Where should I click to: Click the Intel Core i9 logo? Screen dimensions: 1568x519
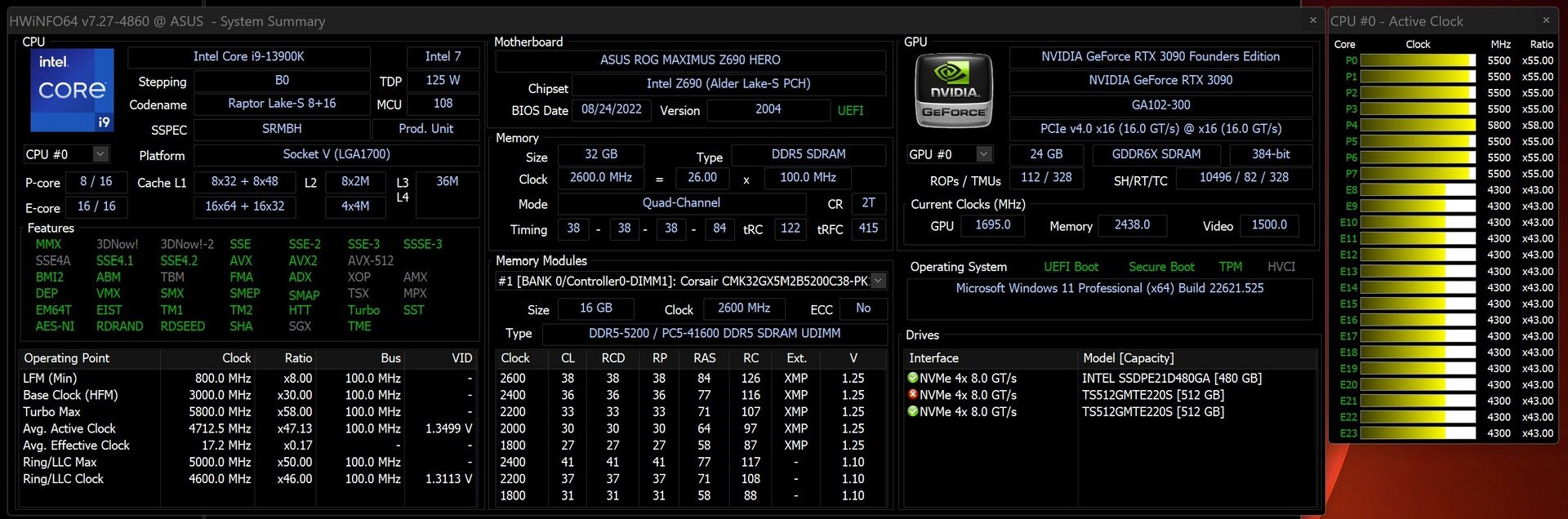[x=72, y=90]
